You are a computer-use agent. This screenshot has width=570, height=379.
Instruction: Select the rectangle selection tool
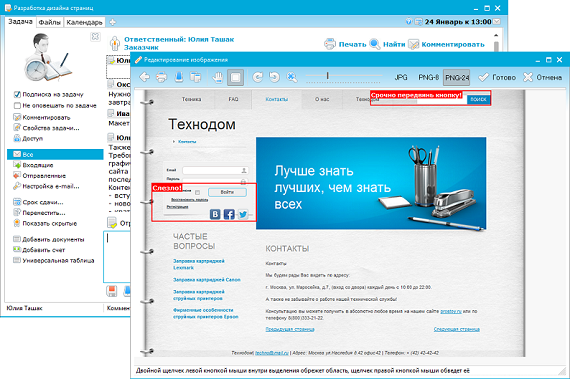235,77
